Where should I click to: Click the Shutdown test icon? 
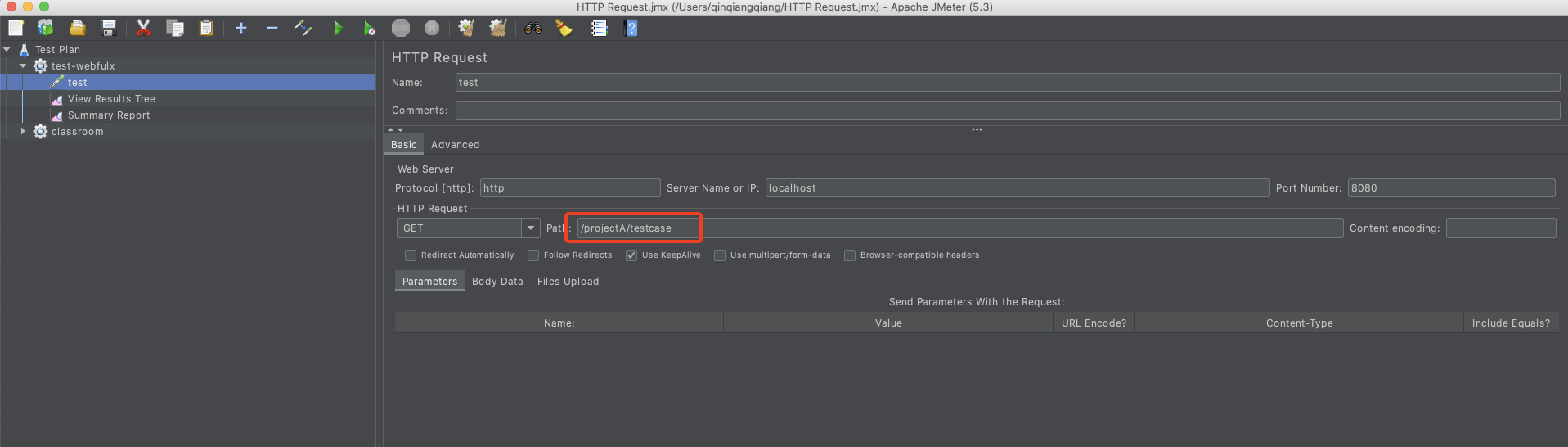[432, 28]
